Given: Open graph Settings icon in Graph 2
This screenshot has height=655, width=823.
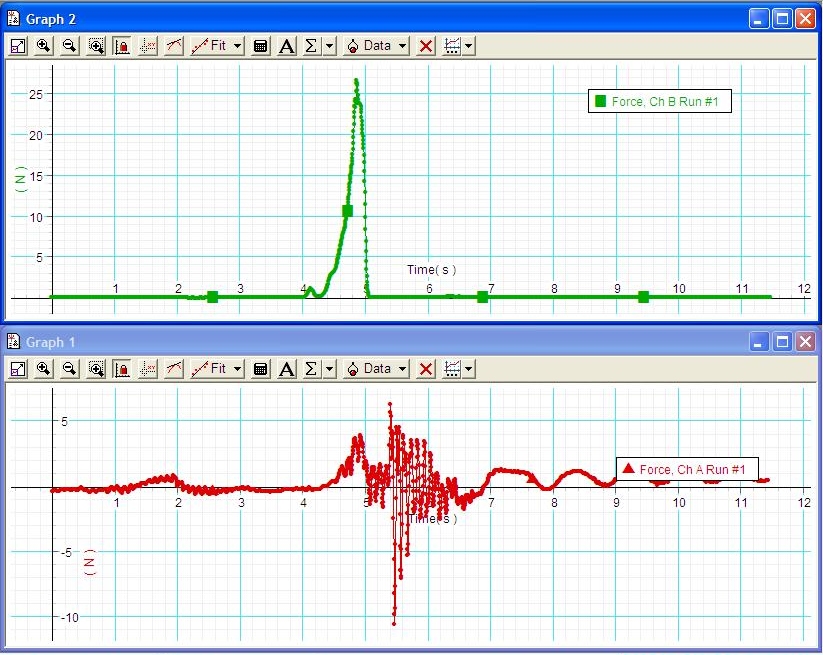Looking at the screenshot, I should 452,46.
